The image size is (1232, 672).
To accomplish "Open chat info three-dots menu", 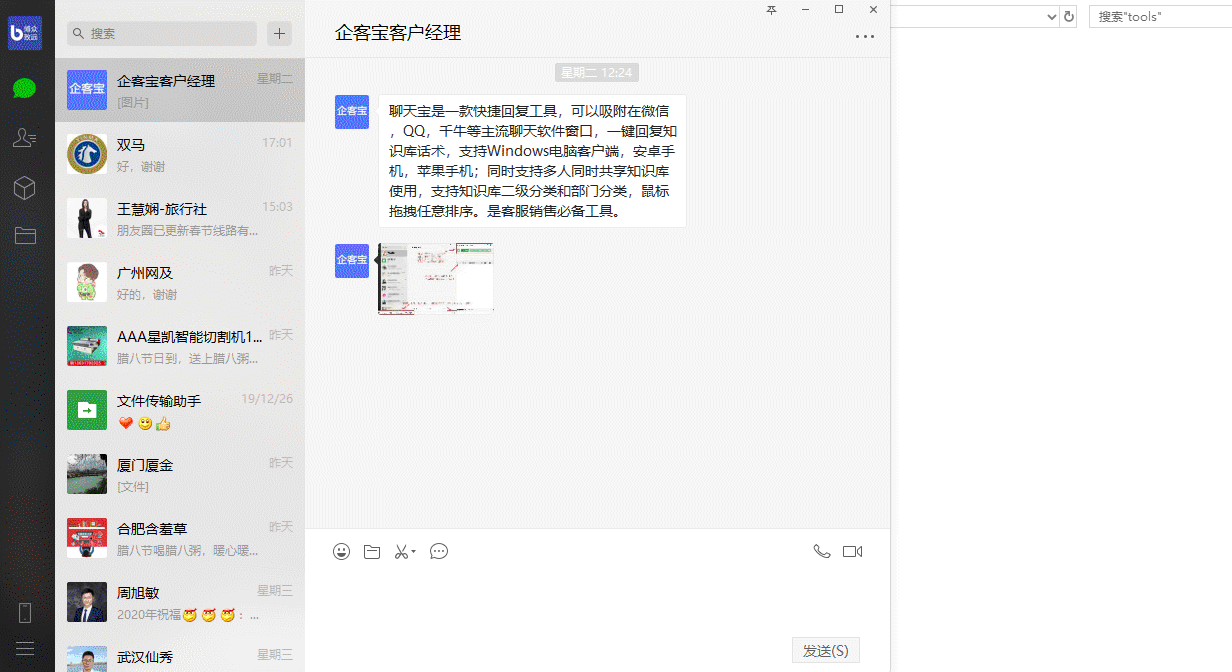I will click(865, 37).
